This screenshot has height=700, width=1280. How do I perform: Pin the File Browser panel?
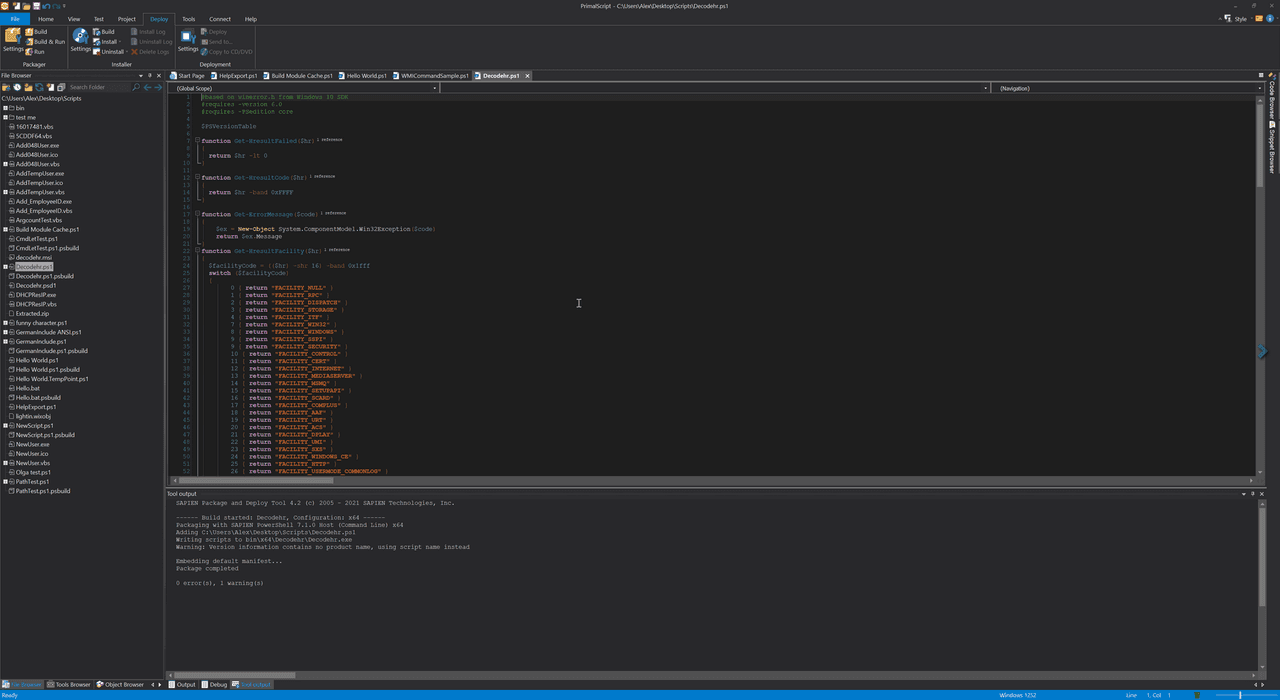pos(150,75)
